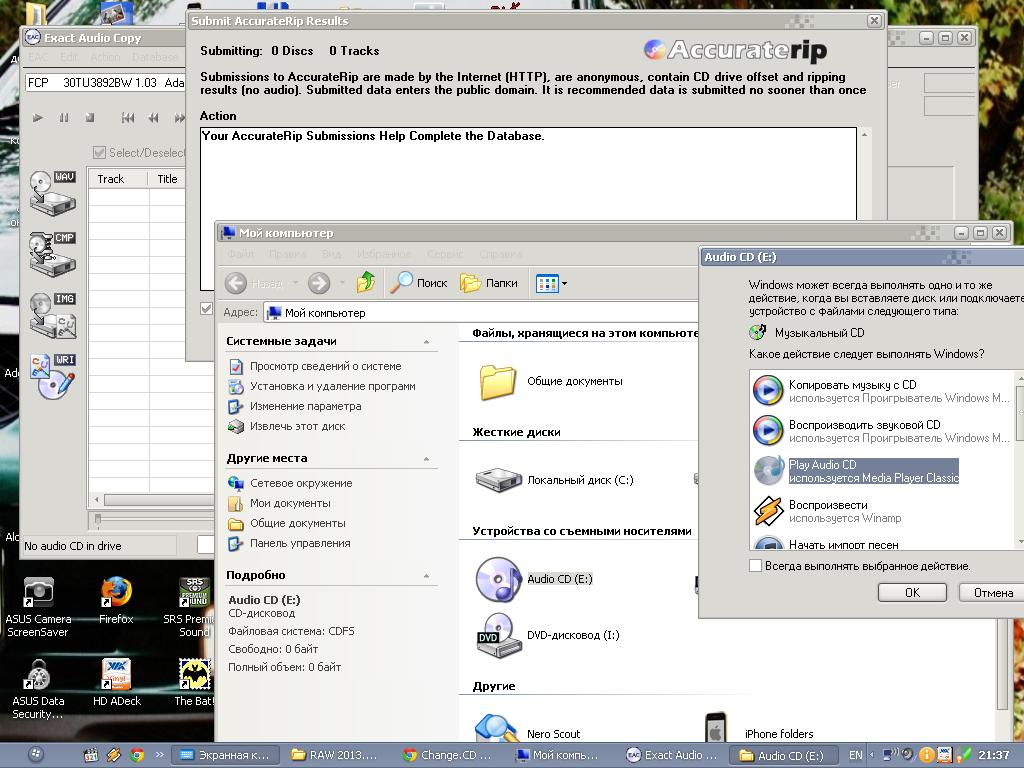The width and height of the screenshot is (1024, 768).
Task: Click Просмотр сведений о системе link
Action: [x=325, y=366]
